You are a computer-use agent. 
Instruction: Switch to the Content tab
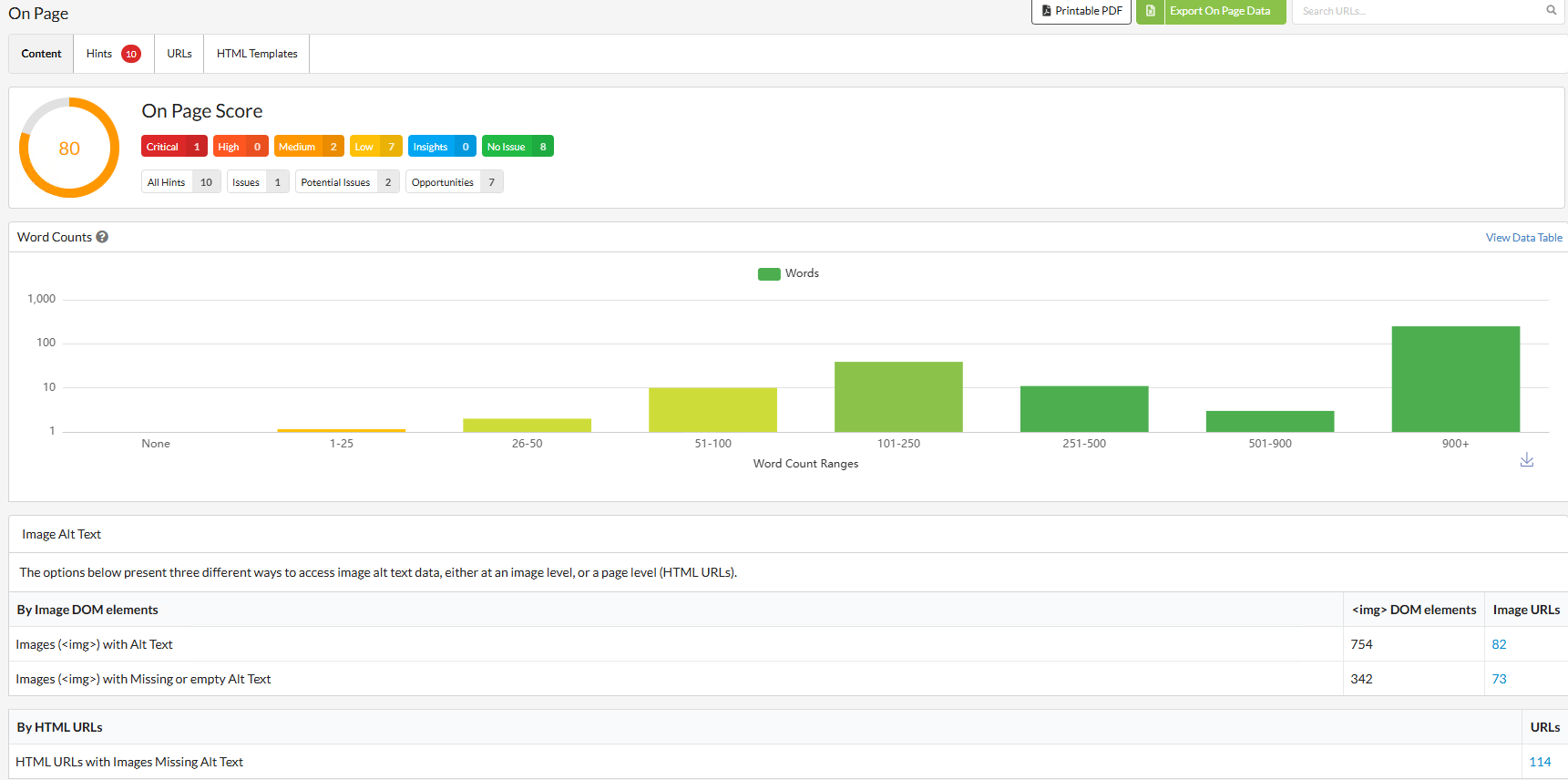[41, 54]
